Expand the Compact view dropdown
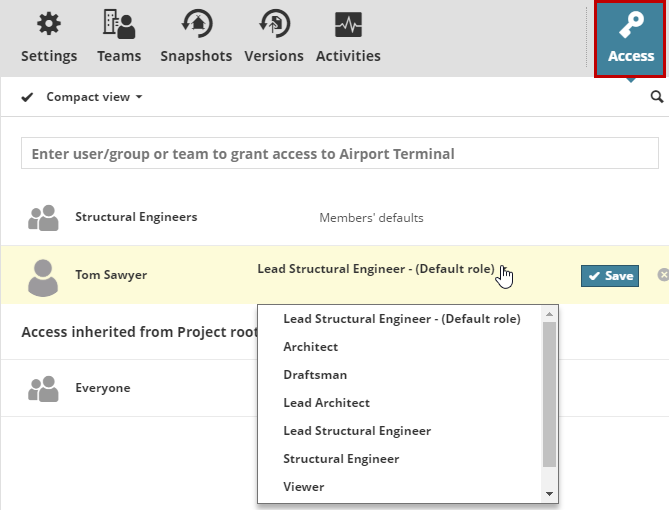 (x=94, y=97)
